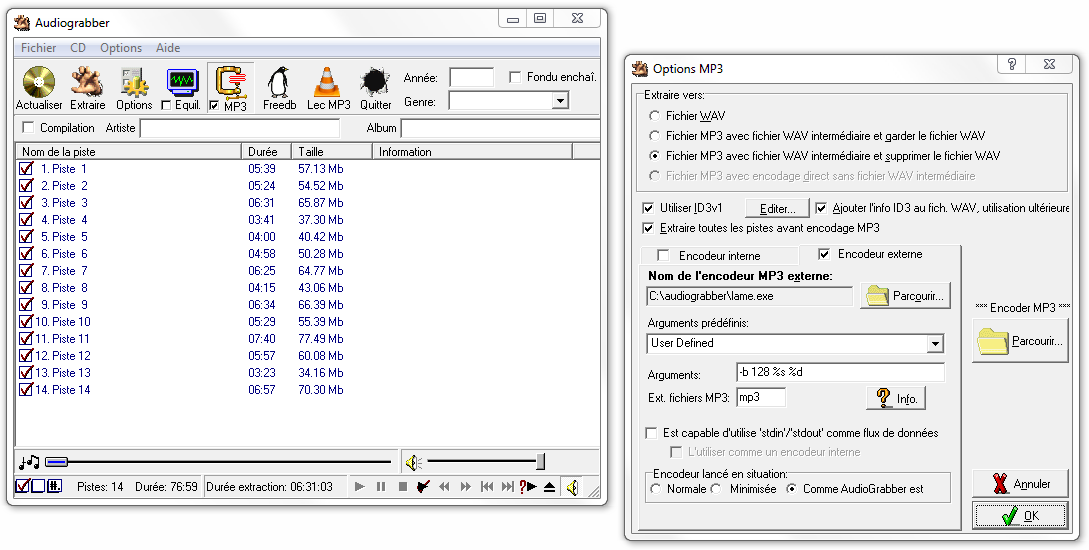Click the Ext. fichiers MP3 field
This screenshot has height=550, width=1089.
(x=761, y=397)
